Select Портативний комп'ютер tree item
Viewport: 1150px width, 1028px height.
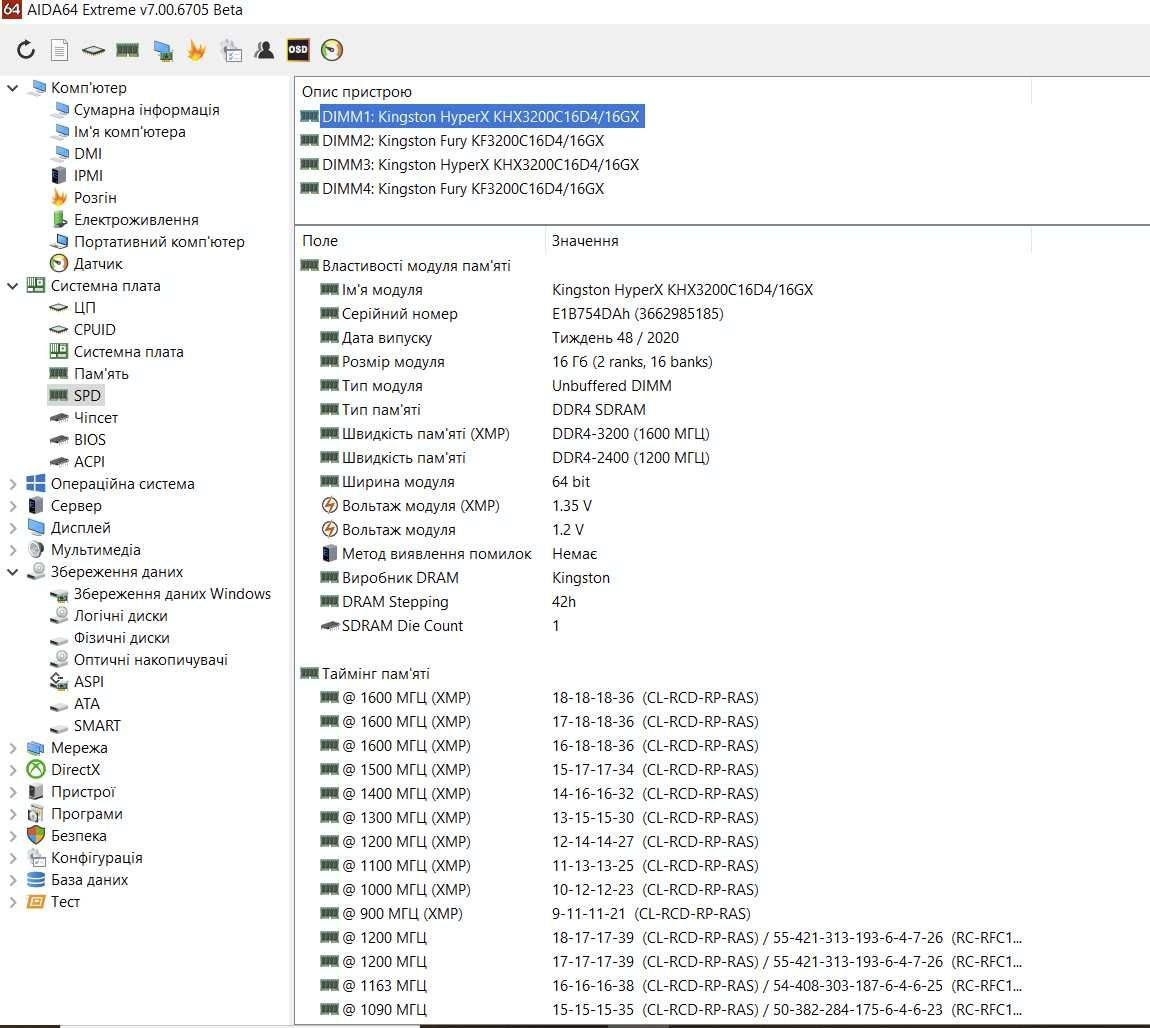158,242
